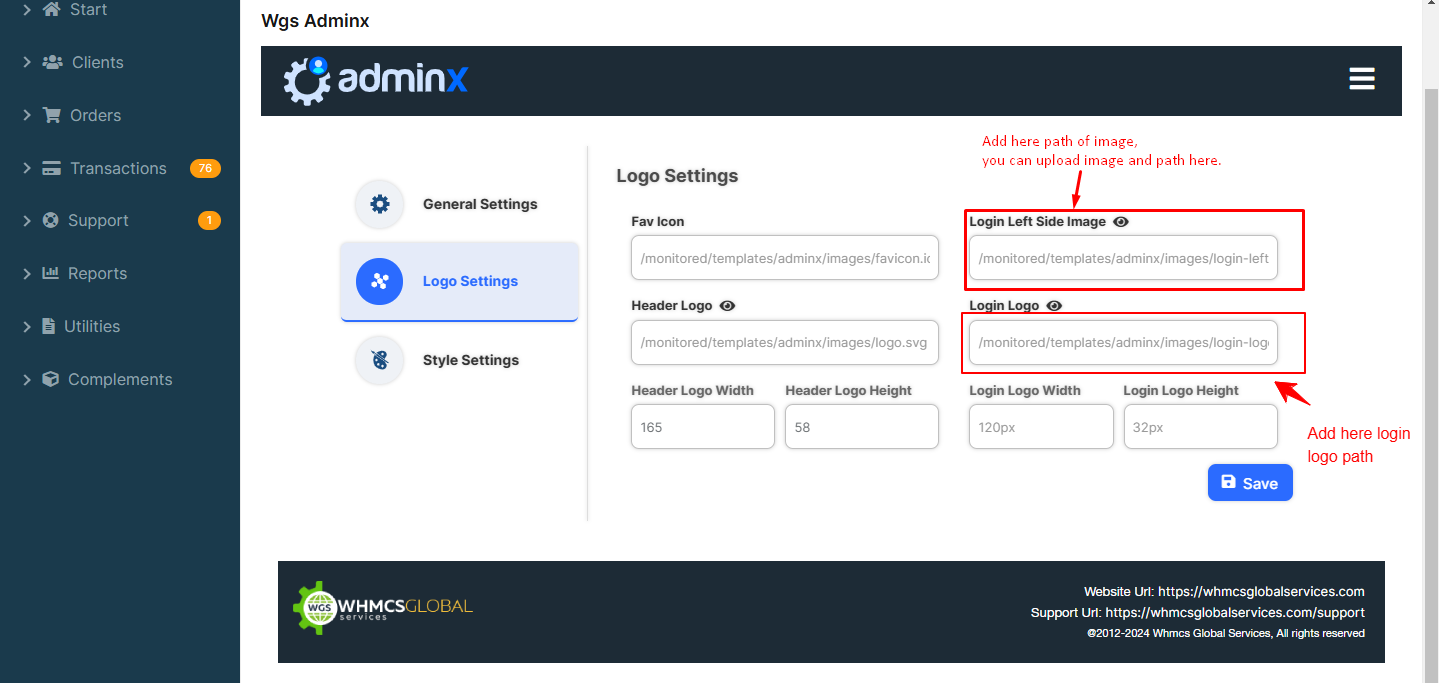This screenshot has width=1439, height=683.
Task: Click the Transactions badge showing 76
Action: (205, 168)
